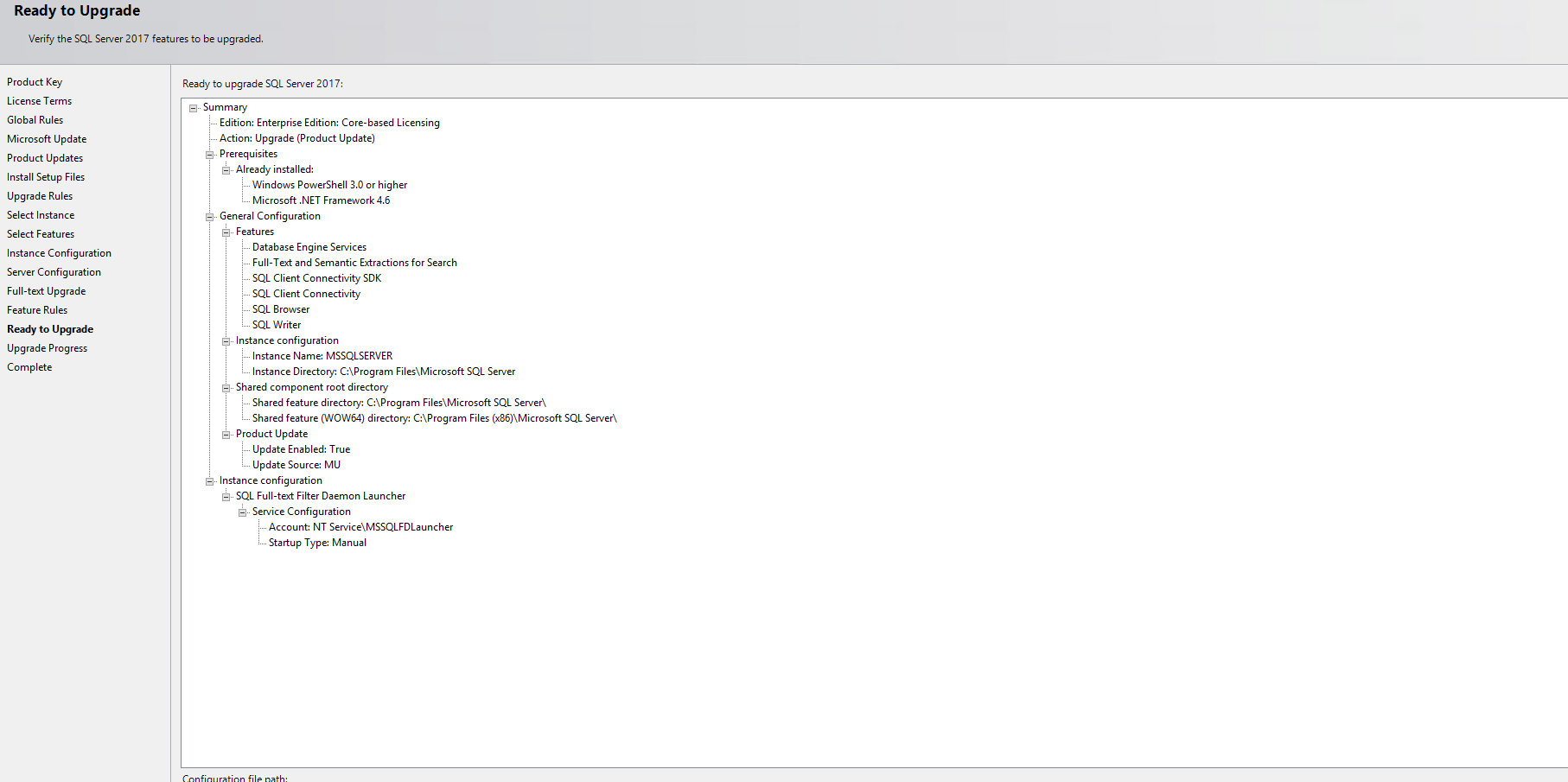The width and height of the screenshot is (1568, 782).
Task: Open the Select Features step
Action: pos(41,234)
